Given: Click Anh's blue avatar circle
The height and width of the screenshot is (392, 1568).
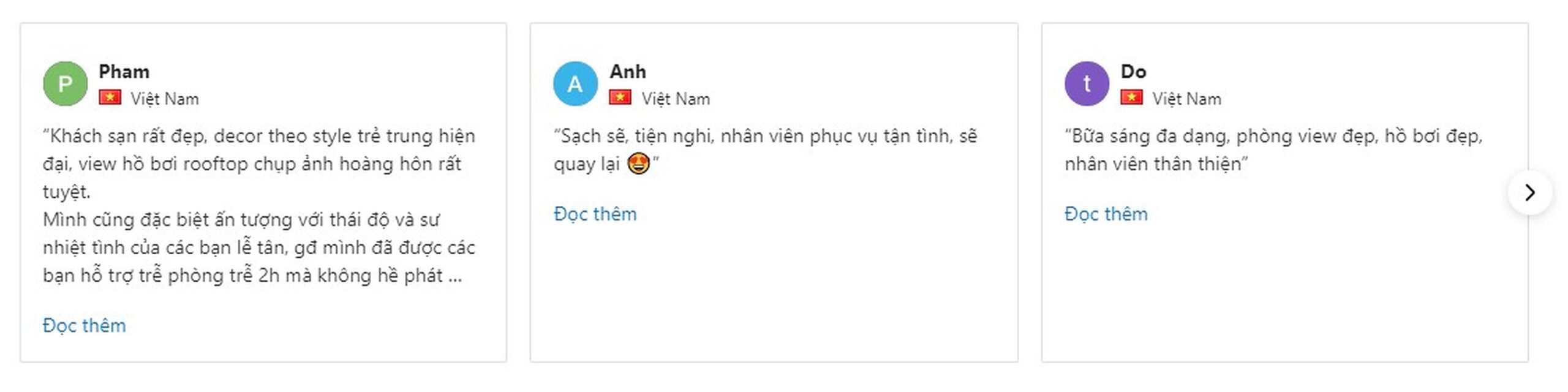Looking at the screenshot, I should coord(575,84).
